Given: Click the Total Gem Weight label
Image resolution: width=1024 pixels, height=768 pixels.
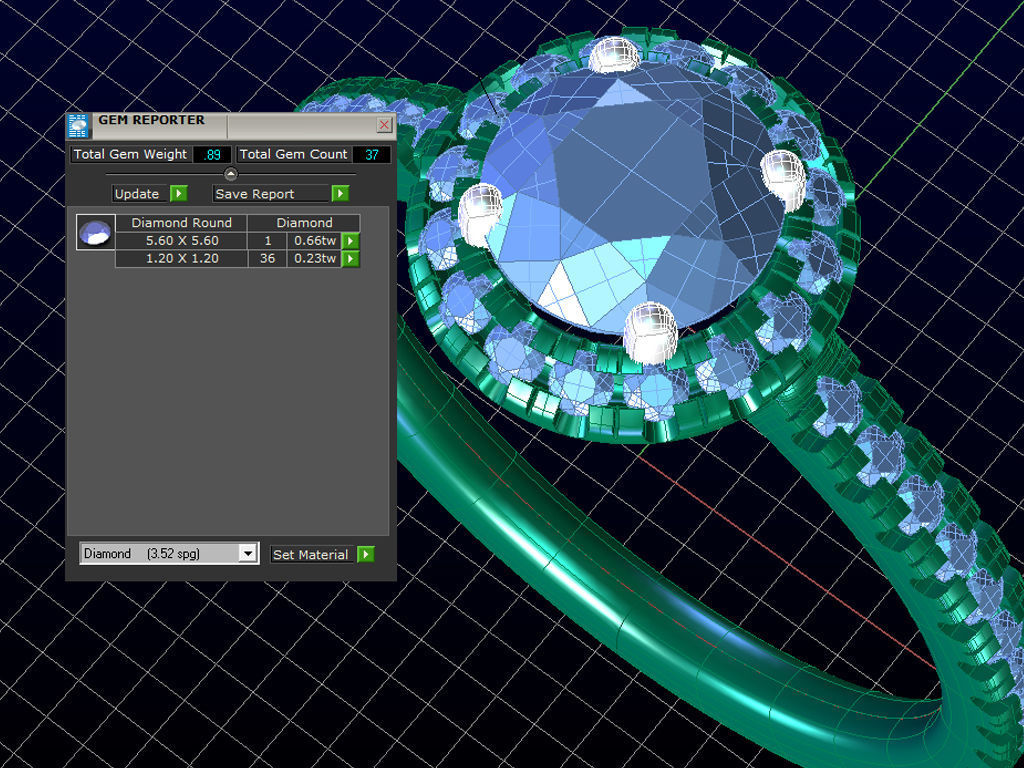Looking at the screenshot, I should 131,155.
